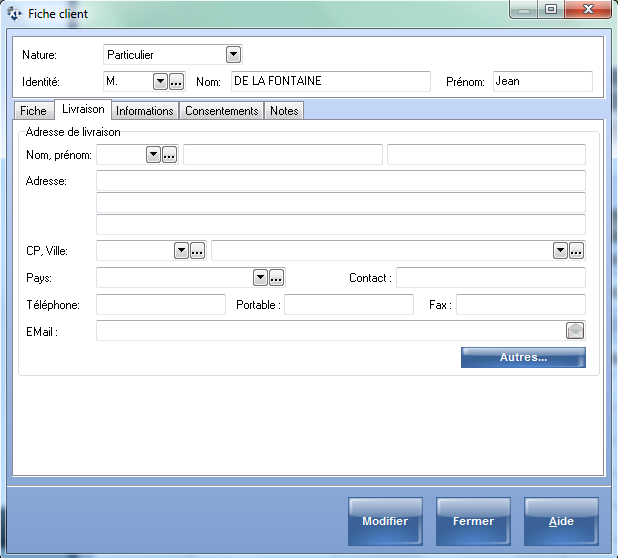Viewport: 618px width, 558px height.
Task: Expand the Nature dropdown
Action: [x=233, y=55]
